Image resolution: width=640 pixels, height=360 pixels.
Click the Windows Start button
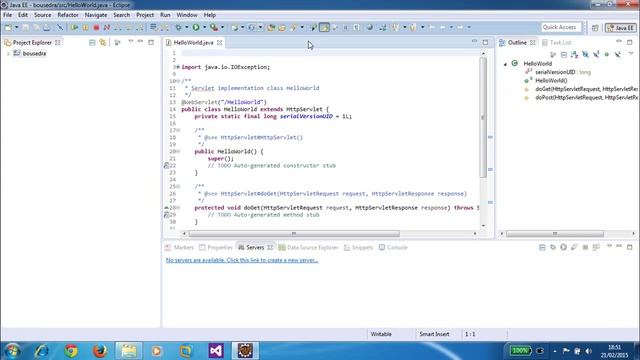point(12,351)
